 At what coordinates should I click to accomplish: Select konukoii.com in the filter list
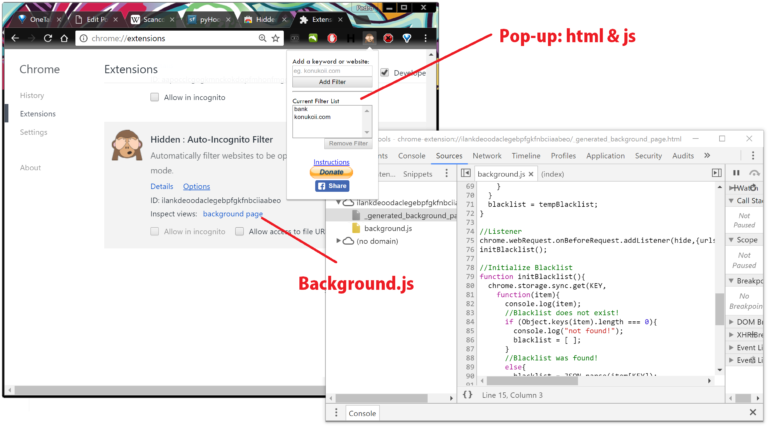(x=312, y=117)
